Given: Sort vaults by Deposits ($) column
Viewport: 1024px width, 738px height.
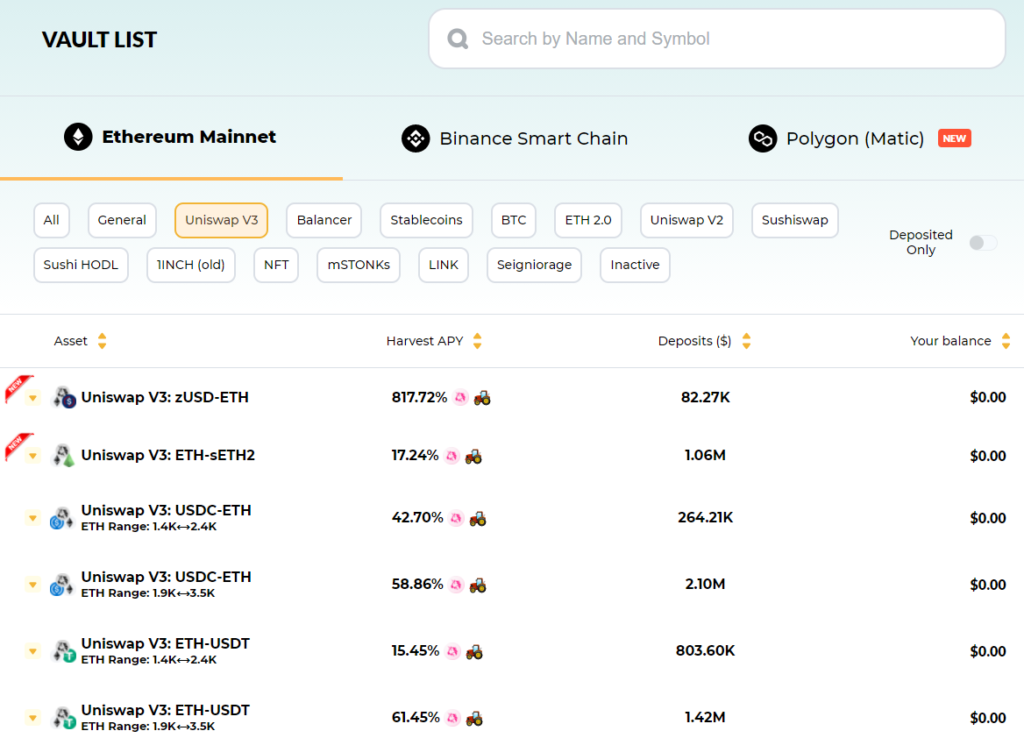Looking at the screenshot, I should (745, 341).
